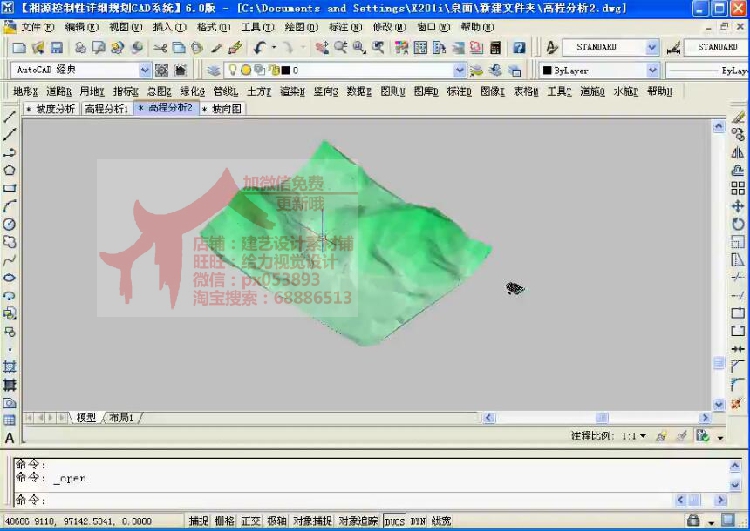Viewport: 750px width, 531px height.
Task: Toggle 对象捕捉 object snap in status bar
Action: pyautogui.click(x=312, y=521)
